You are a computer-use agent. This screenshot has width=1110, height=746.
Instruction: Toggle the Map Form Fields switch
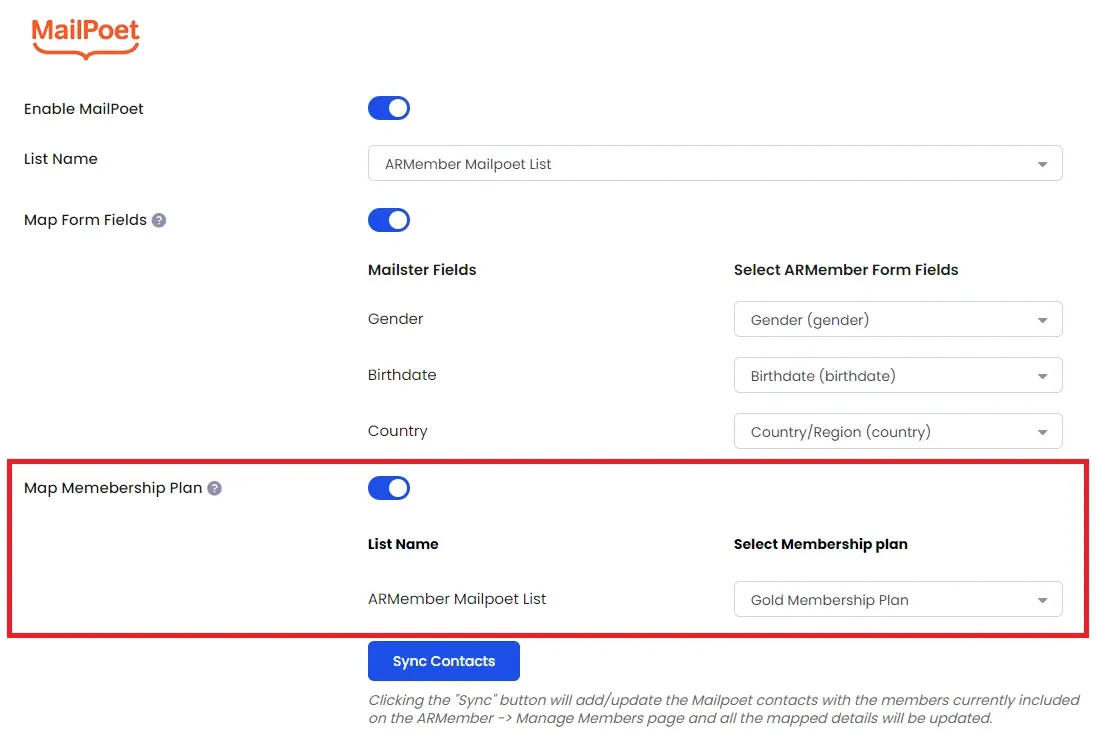pyautogui.click(x=389, y=220)
